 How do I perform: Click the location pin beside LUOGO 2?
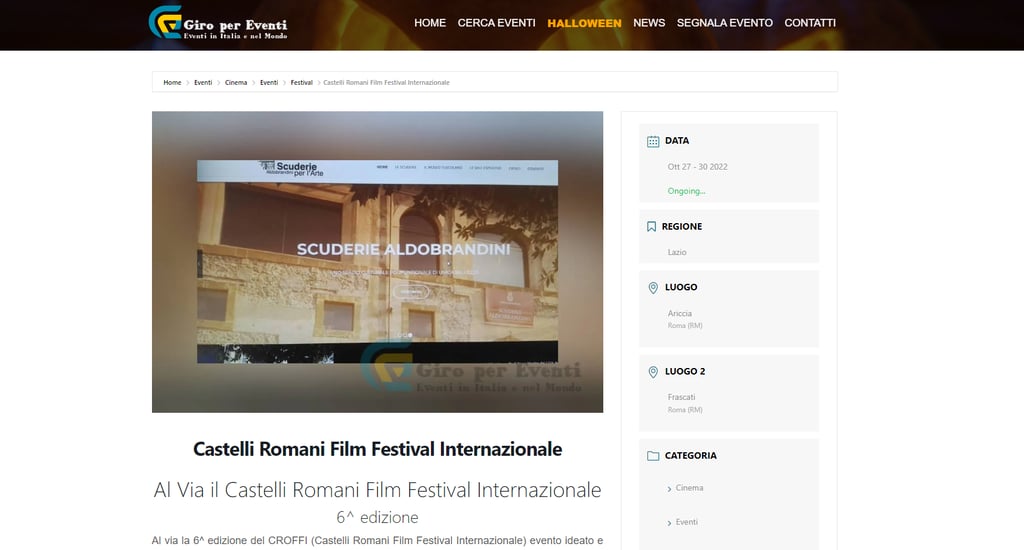[653, 372]
